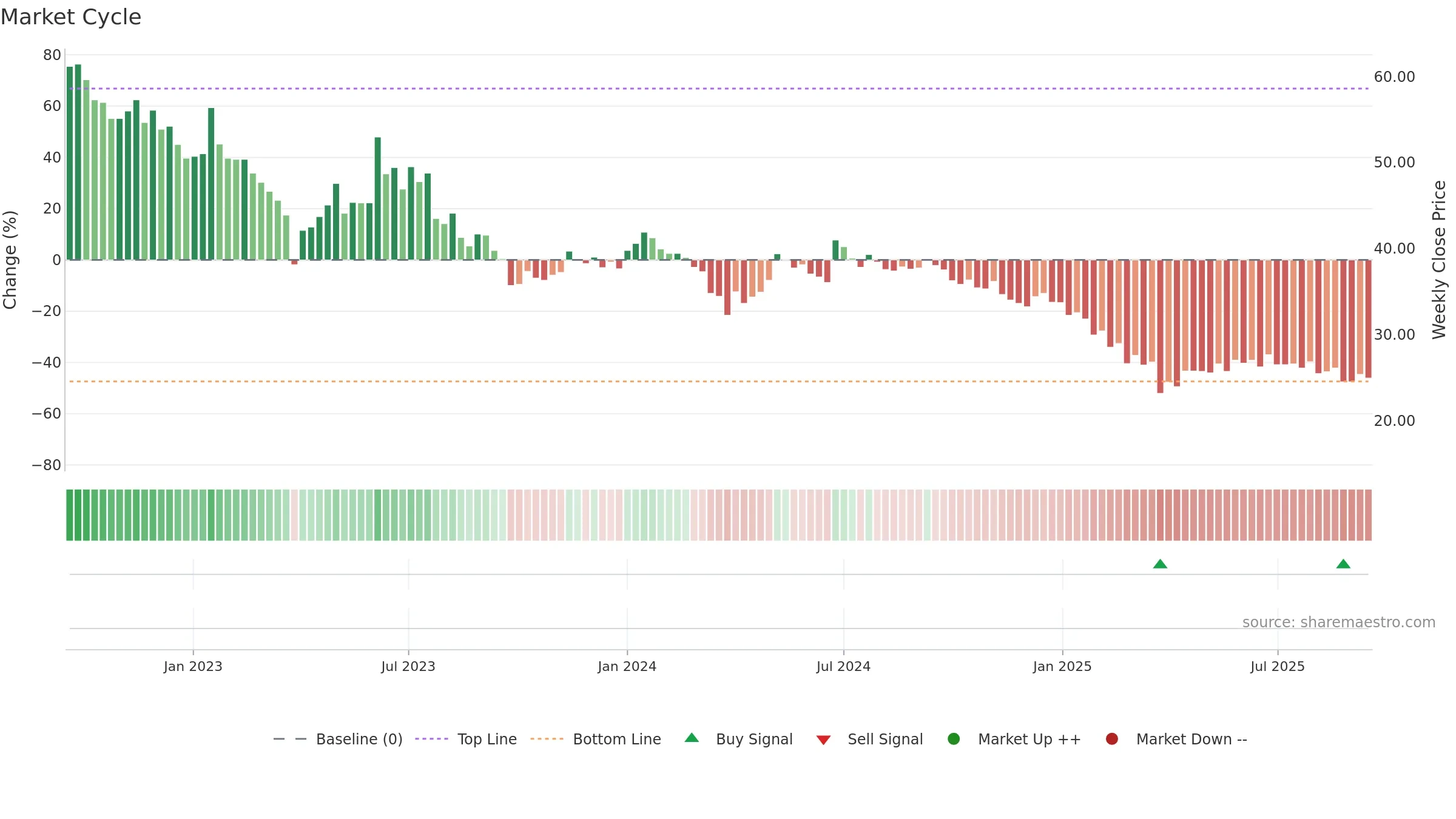Select the first buy signal marker in 2025
1456x819 pixels.
(1160, 564)
